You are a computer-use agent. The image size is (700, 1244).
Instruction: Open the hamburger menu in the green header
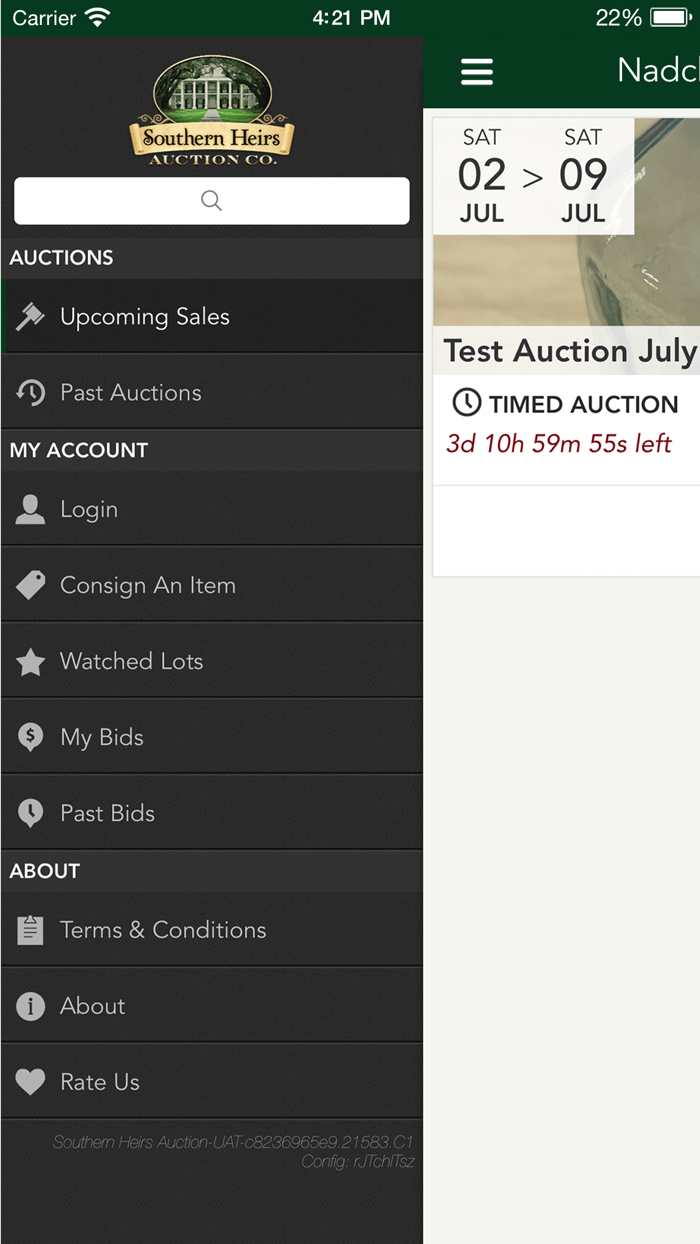tap(477, 71)
